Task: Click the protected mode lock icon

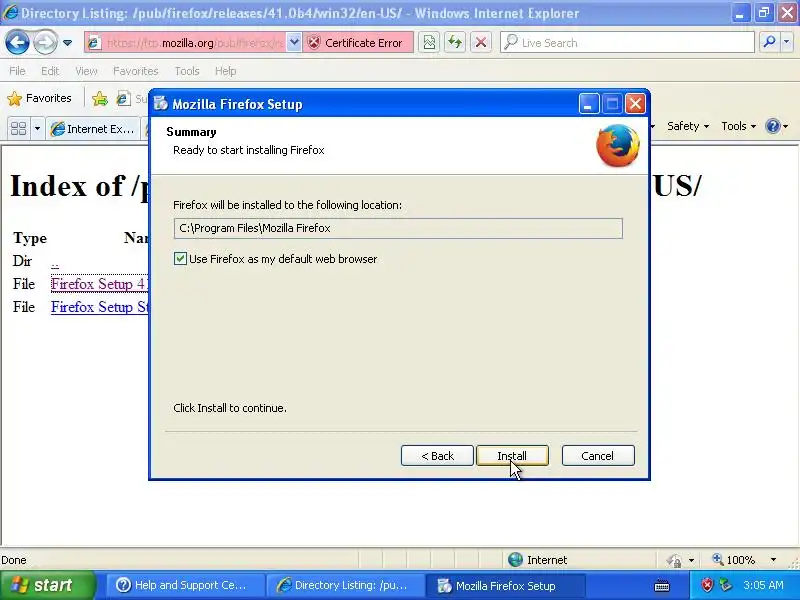Action: pyautogui.click(x=674, y=560)
